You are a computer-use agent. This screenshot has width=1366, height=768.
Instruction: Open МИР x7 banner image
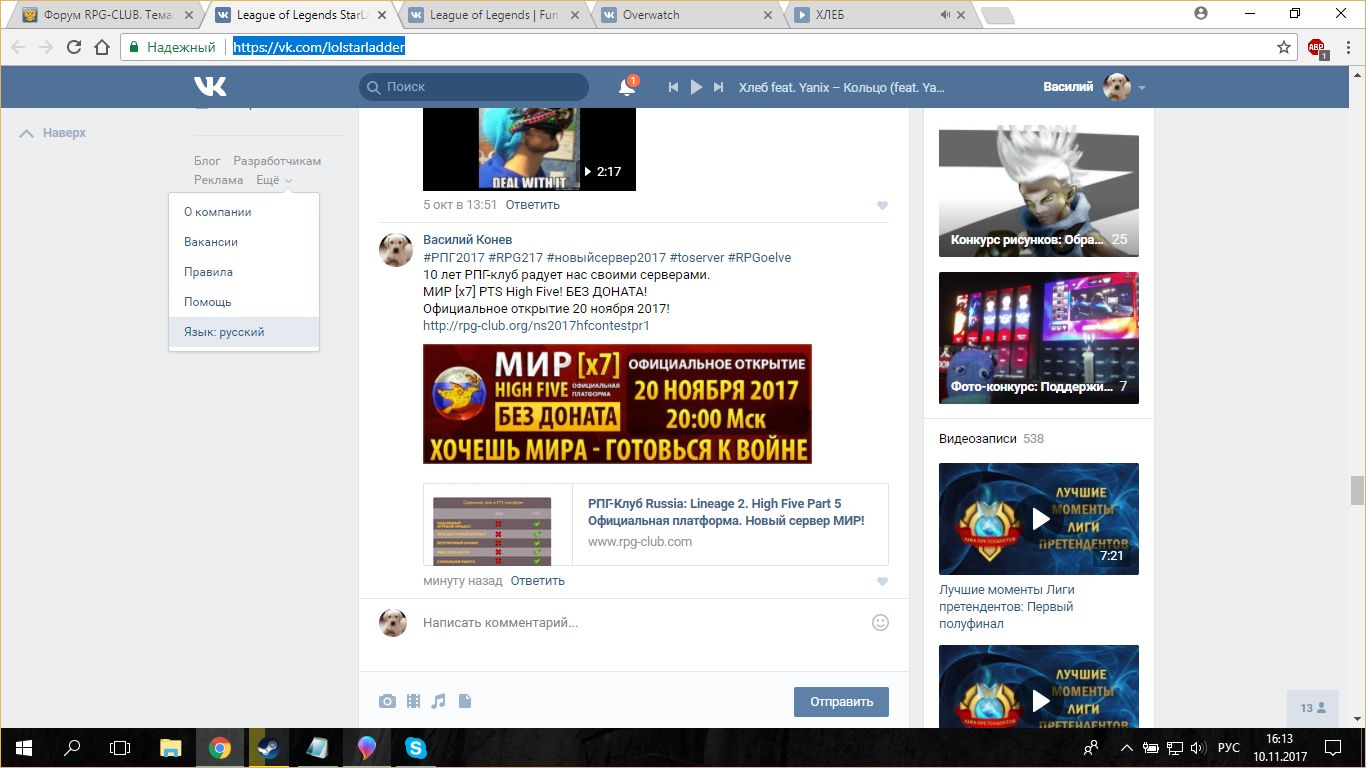tap(617, 404)
